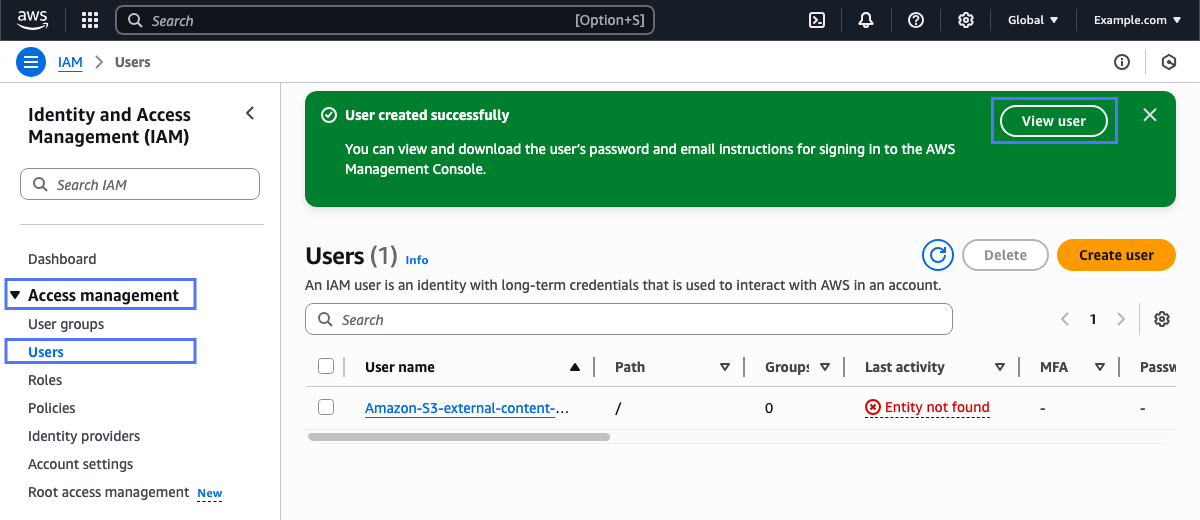1200x520 pixels.
Task: Focus the Users table search field
Action: click(x=629, y=319)
